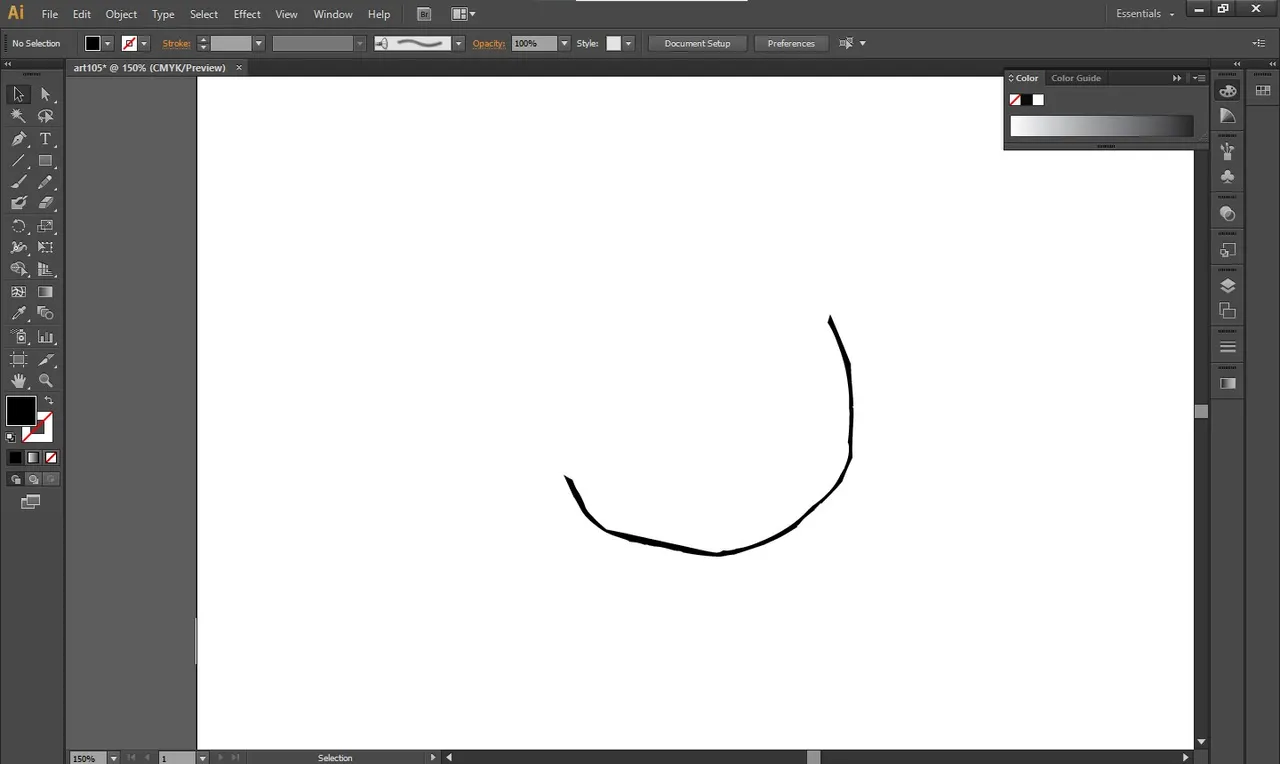Select the Hand tool
Viewport: 1280px width, 764px height.
pos(18,381)
